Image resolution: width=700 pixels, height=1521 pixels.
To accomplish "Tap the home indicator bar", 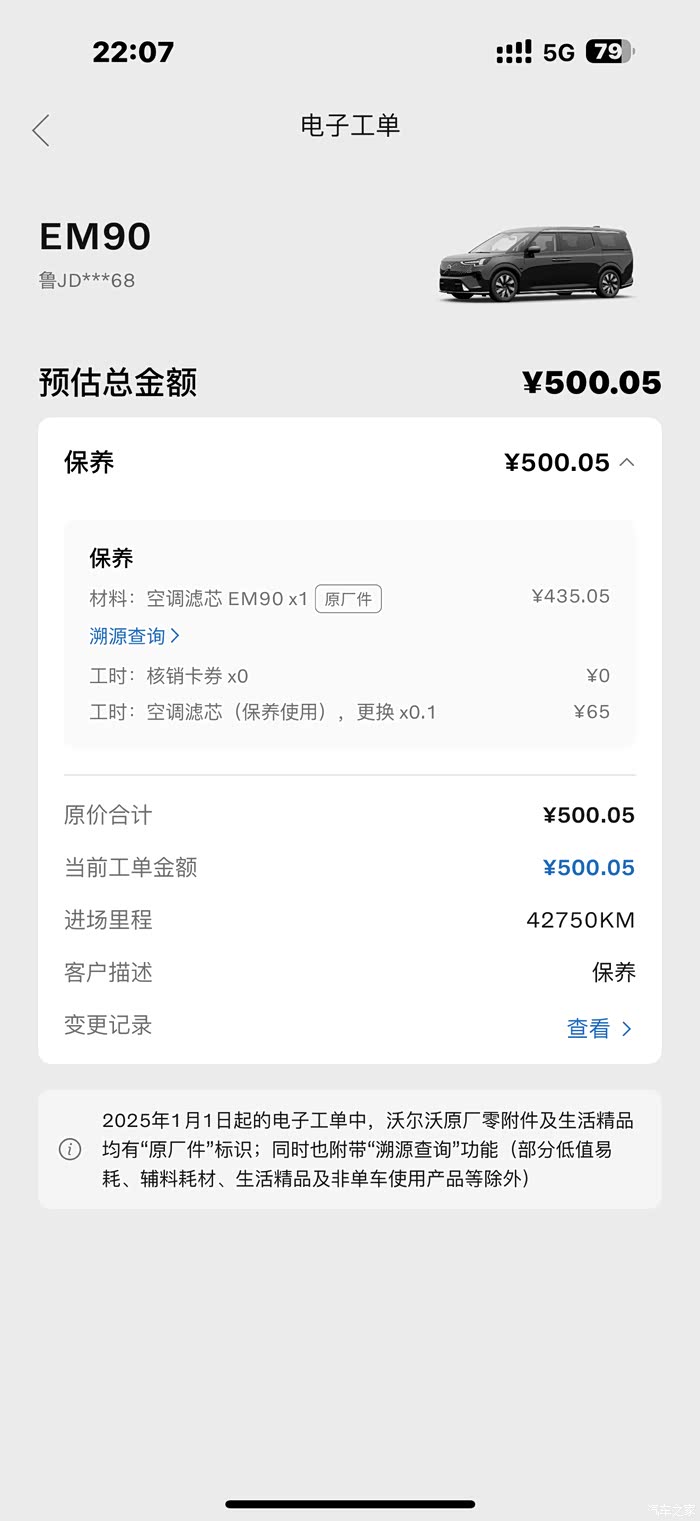I will 350,1503.
